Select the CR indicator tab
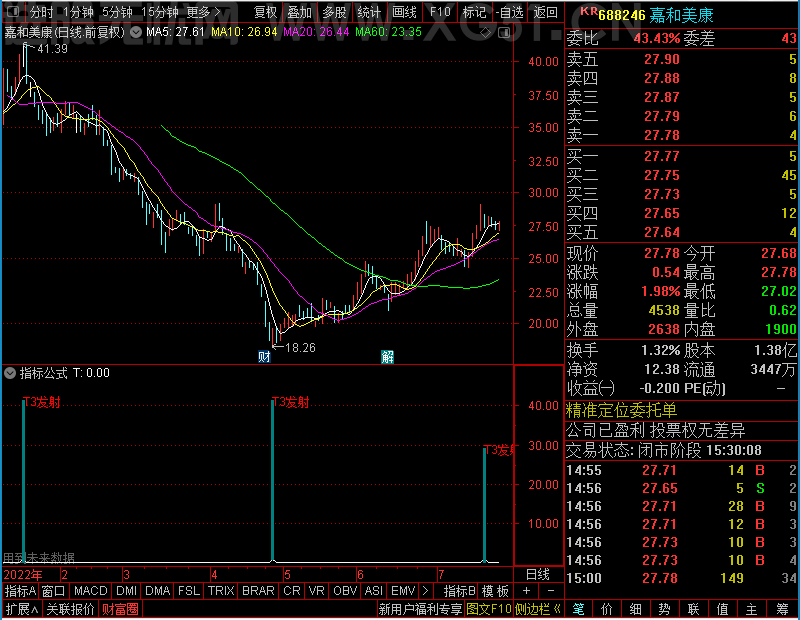 292,591
